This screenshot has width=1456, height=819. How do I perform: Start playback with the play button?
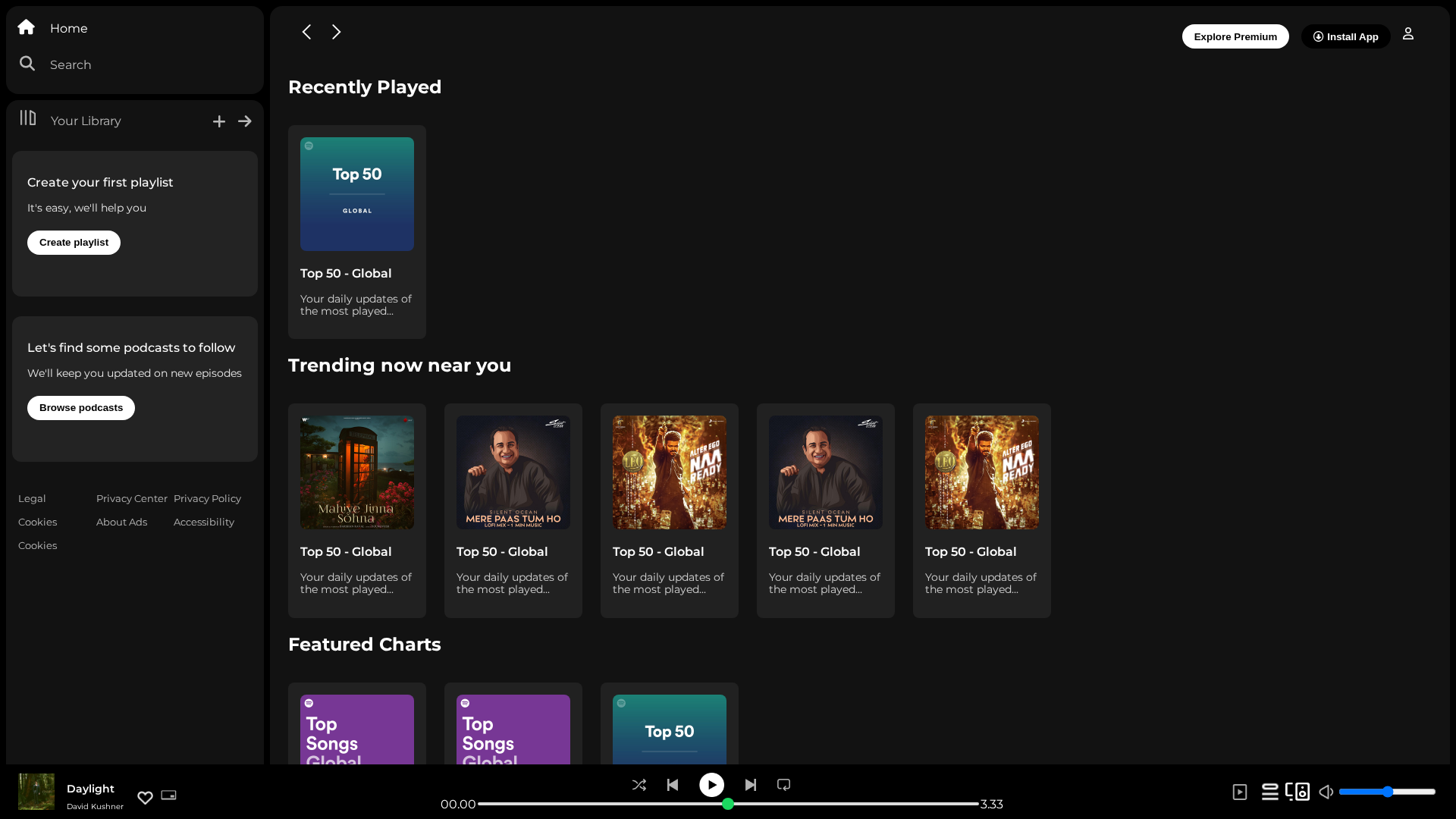[711, 785]
